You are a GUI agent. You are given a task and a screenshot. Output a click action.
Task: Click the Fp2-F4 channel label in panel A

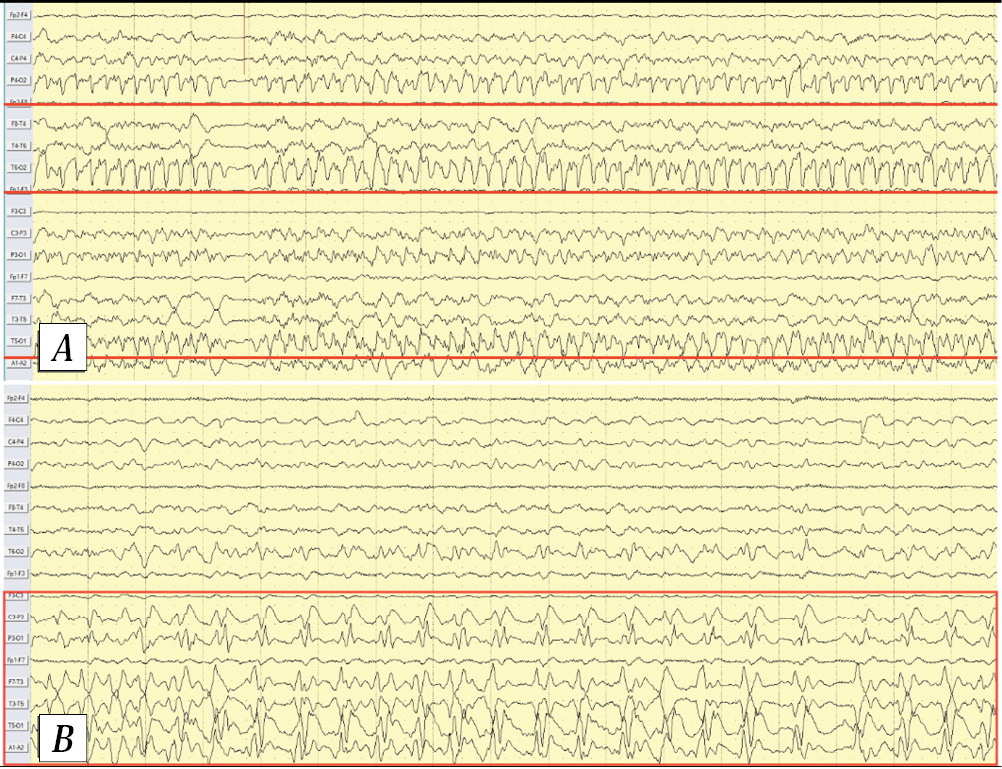tap(19, 15)
